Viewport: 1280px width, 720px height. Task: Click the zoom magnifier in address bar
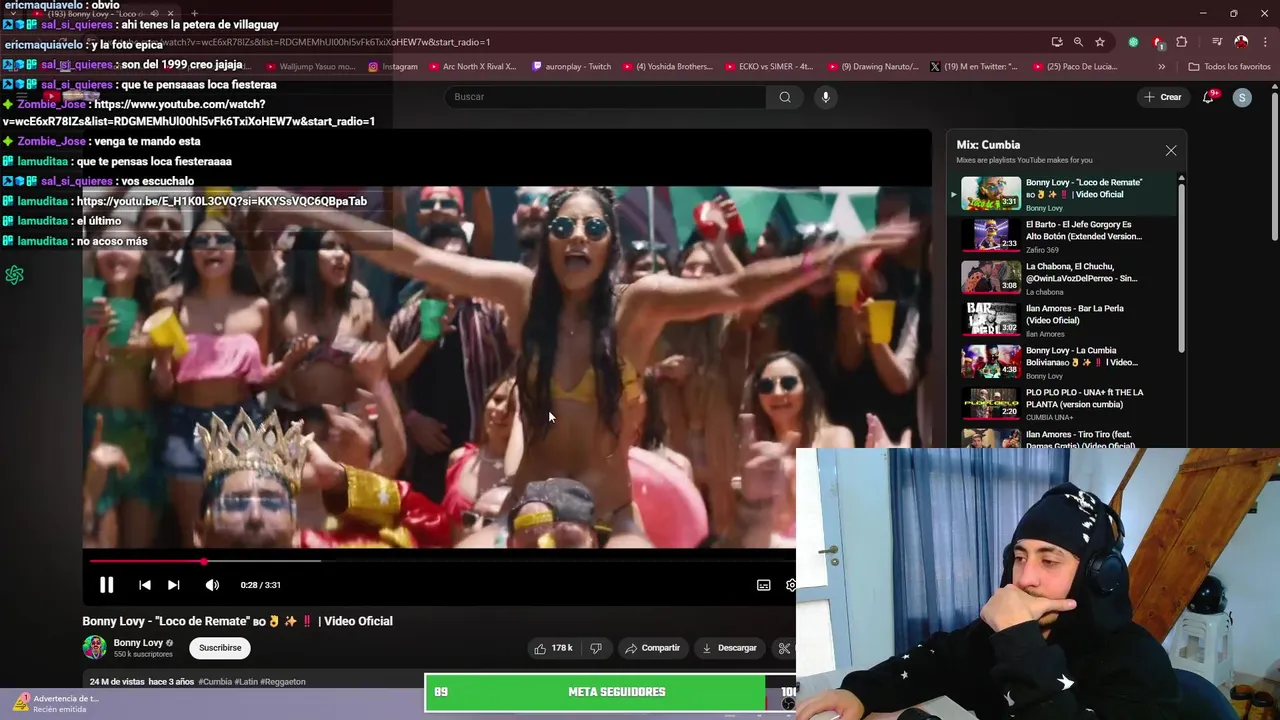coord(1078,42)
